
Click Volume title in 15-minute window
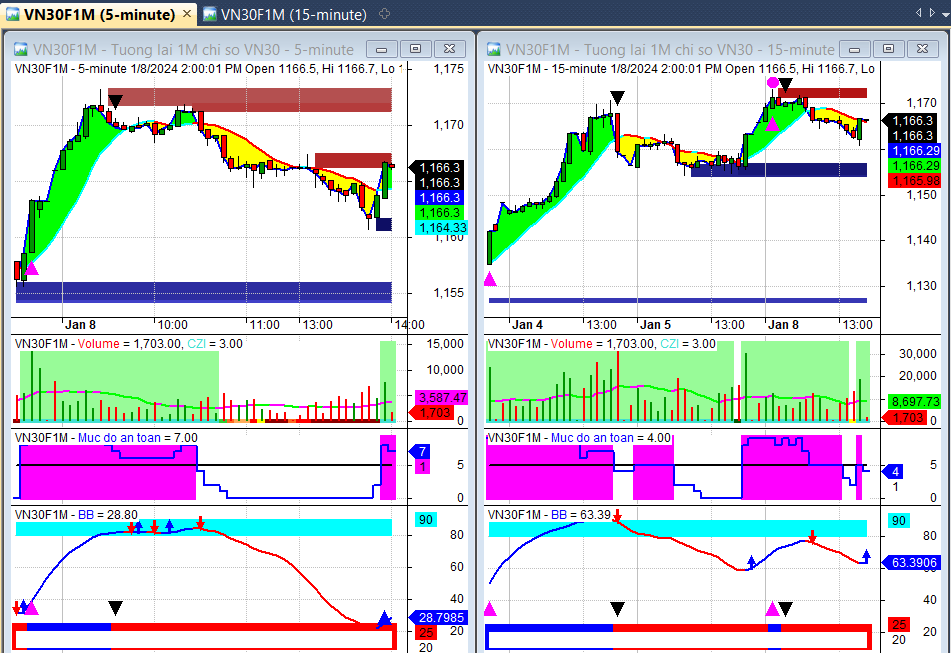pyautogui.click(x=601, y=344)
